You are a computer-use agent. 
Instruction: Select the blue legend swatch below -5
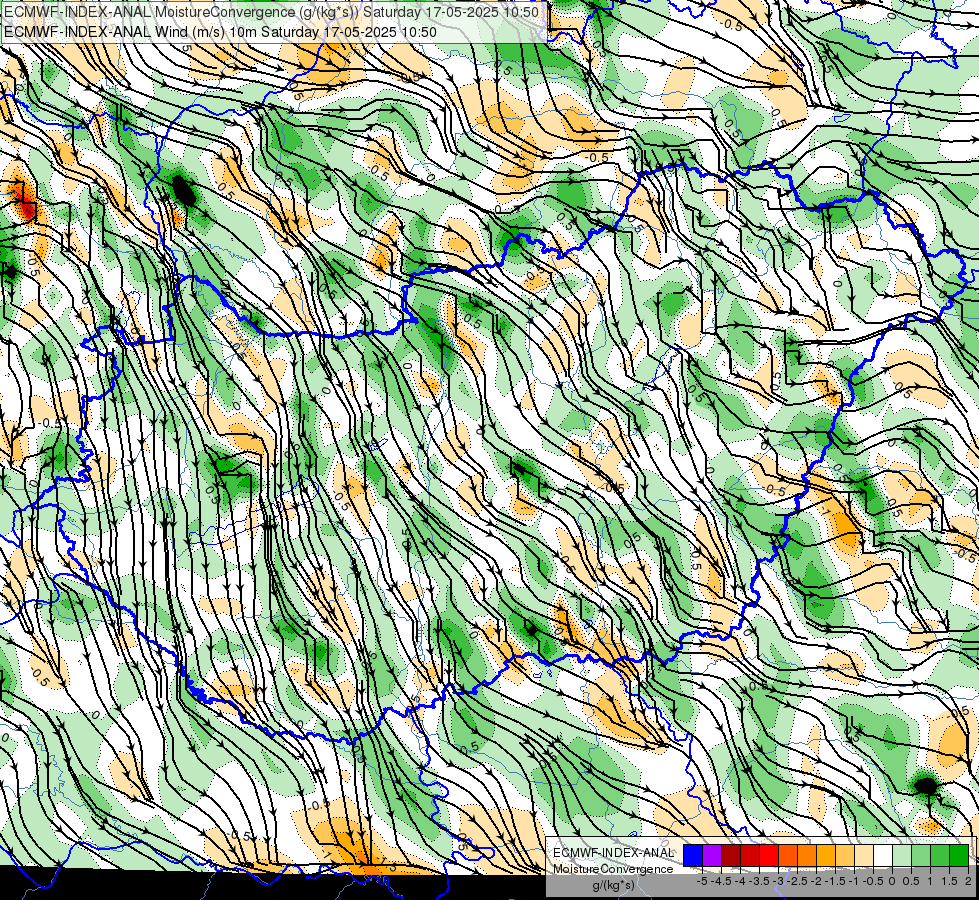693,855
